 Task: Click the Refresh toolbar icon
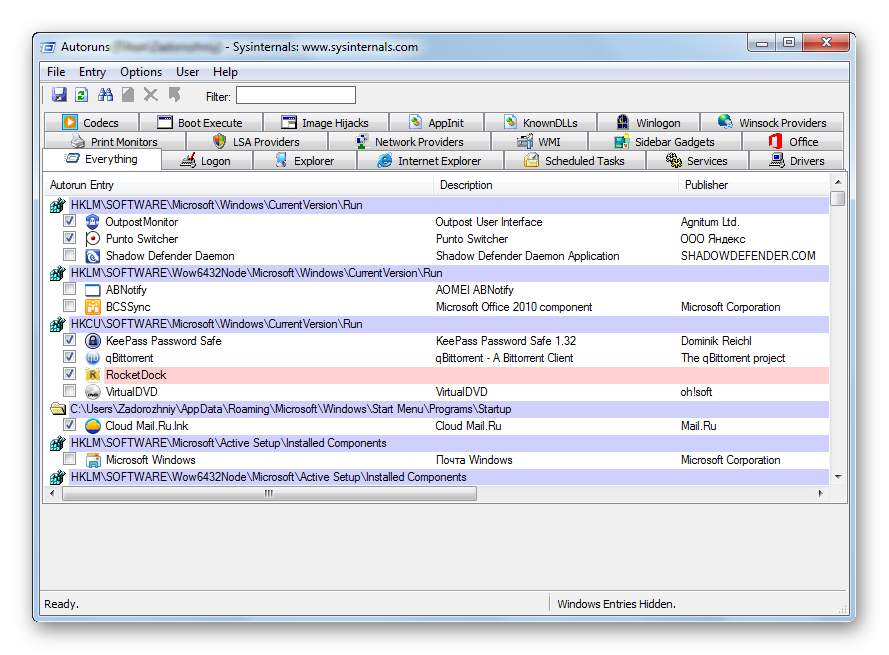82,95
